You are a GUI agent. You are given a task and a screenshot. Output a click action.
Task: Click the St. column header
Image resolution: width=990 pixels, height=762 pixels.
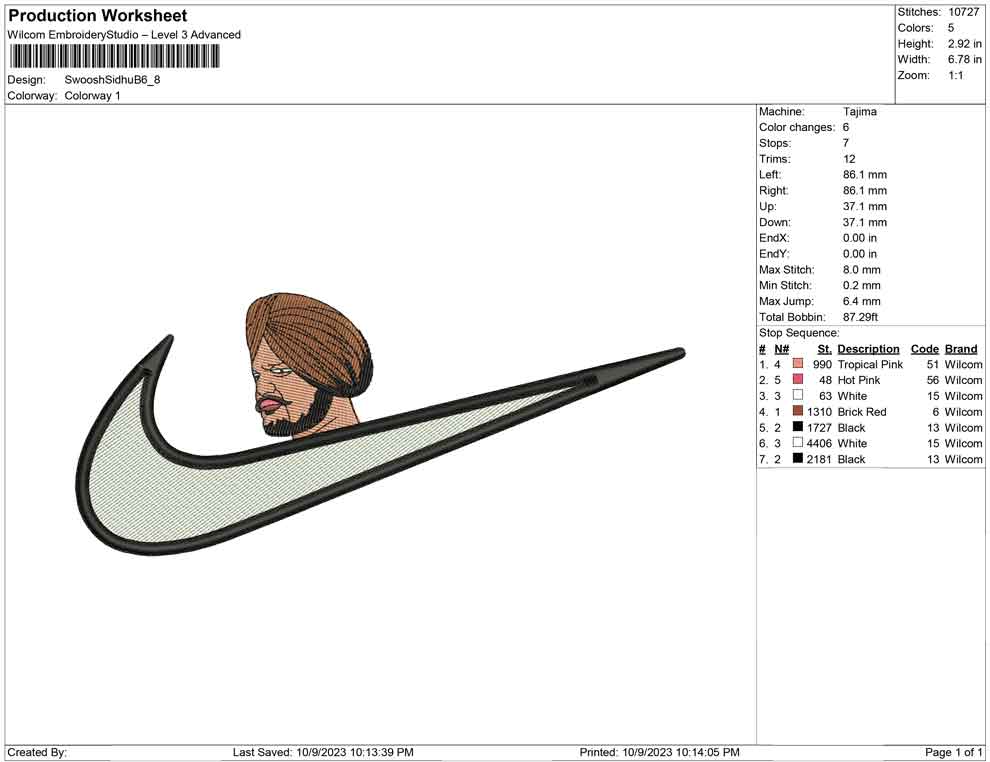click(x=824, y=349)
